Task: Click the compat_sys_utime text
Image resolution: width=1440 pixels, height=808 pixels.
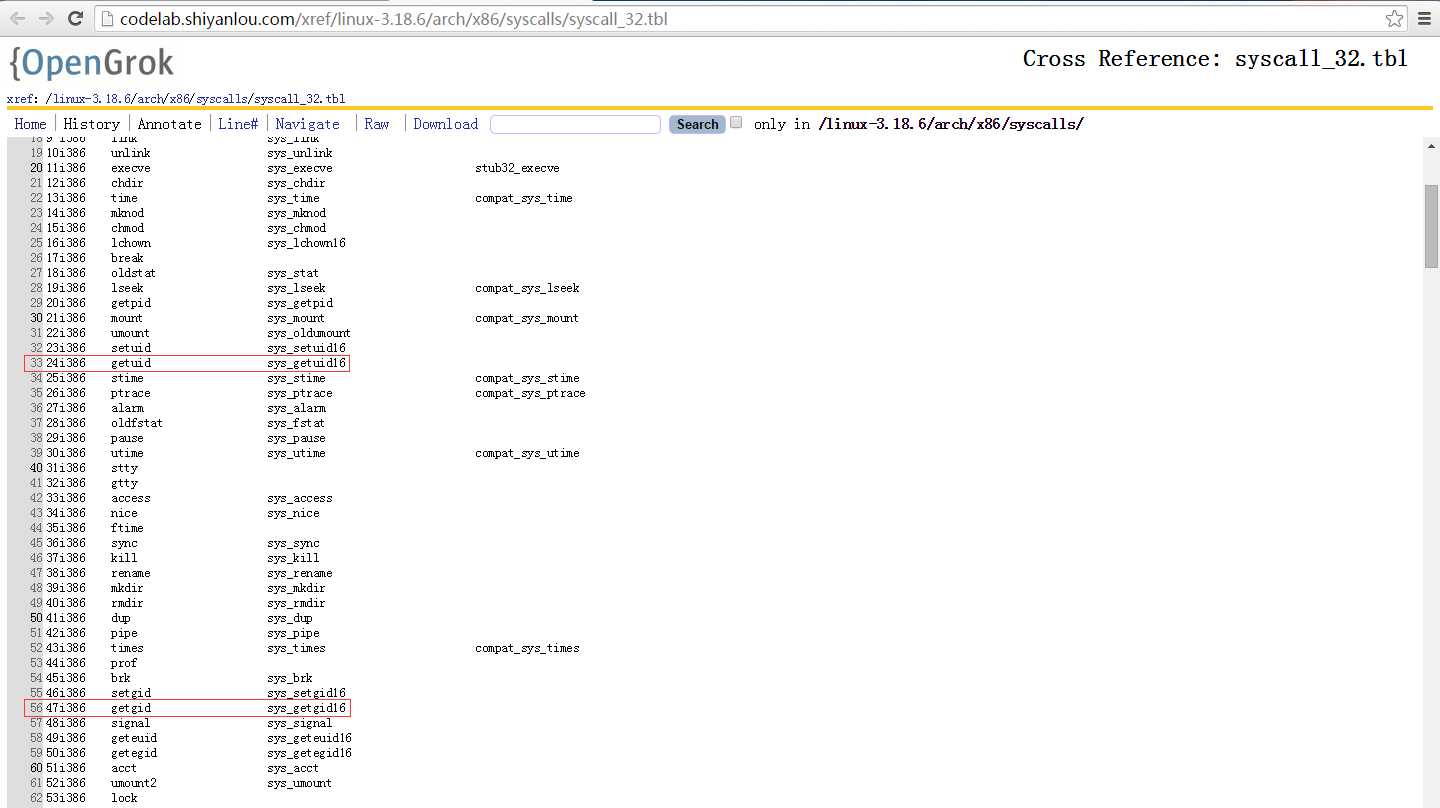Action: (527, 453)
